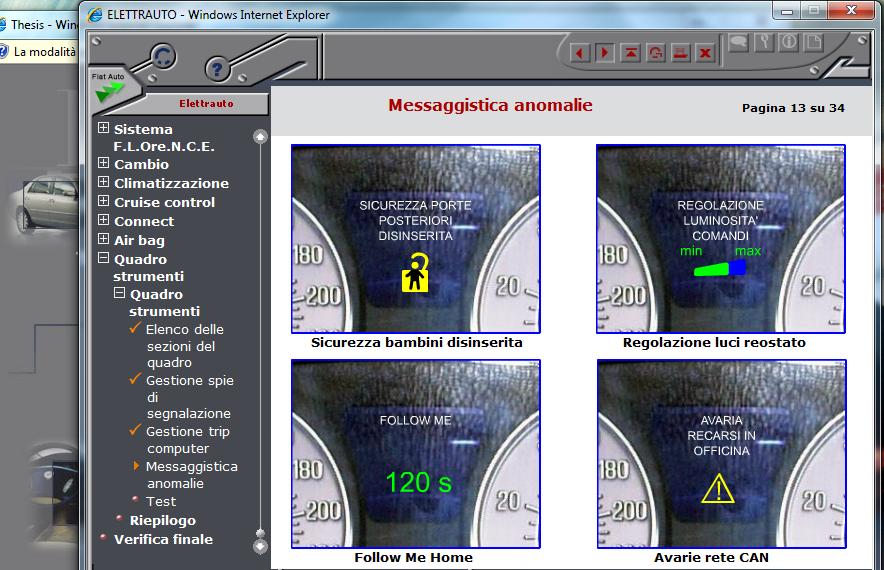The image size is (884, 570).
Task: Open Gestione spie di segnalazione
Action: coord(189,397)
